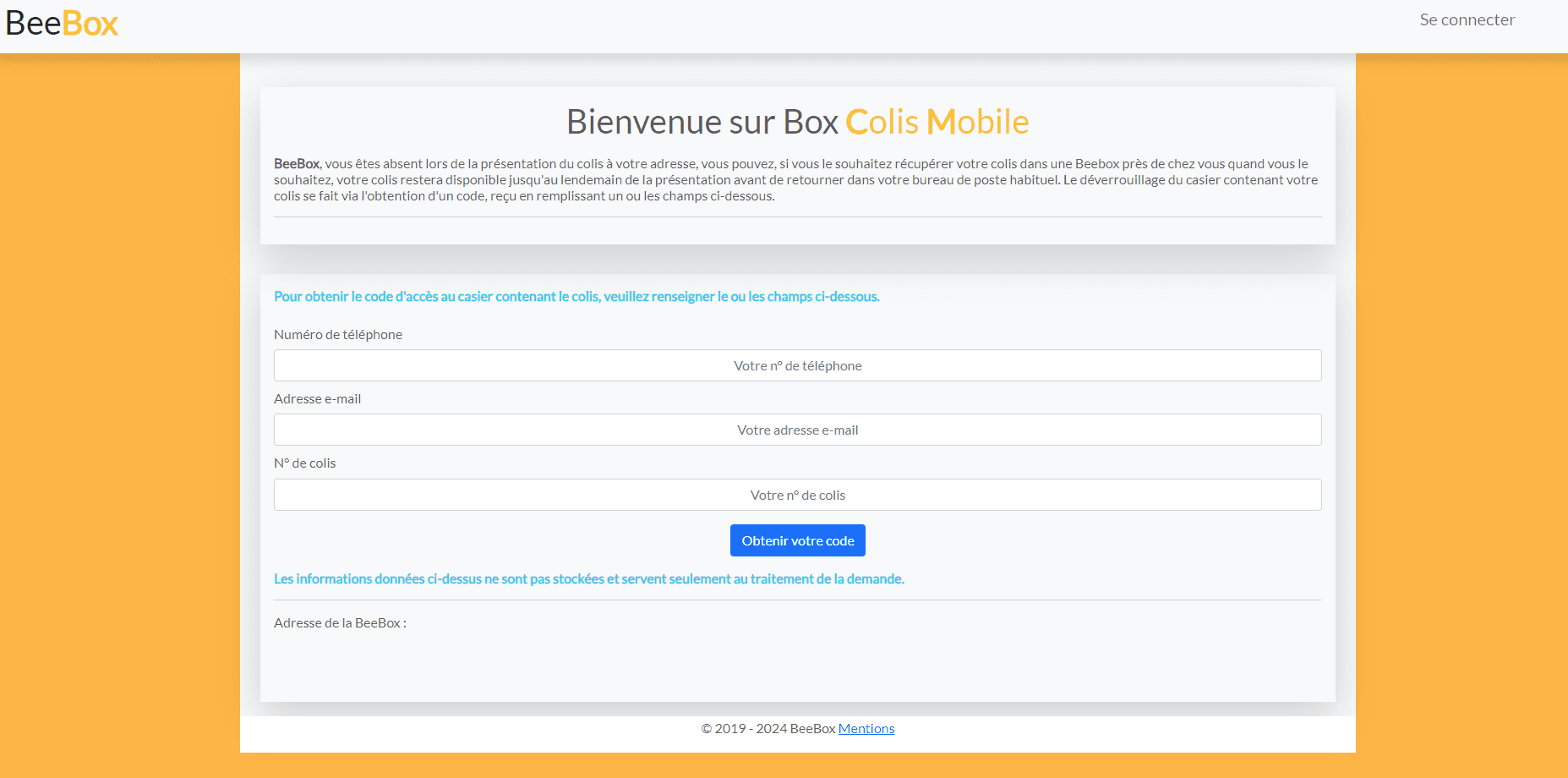Click inside the Votre n° de téléphone placeholder

[x=797, y=365]
